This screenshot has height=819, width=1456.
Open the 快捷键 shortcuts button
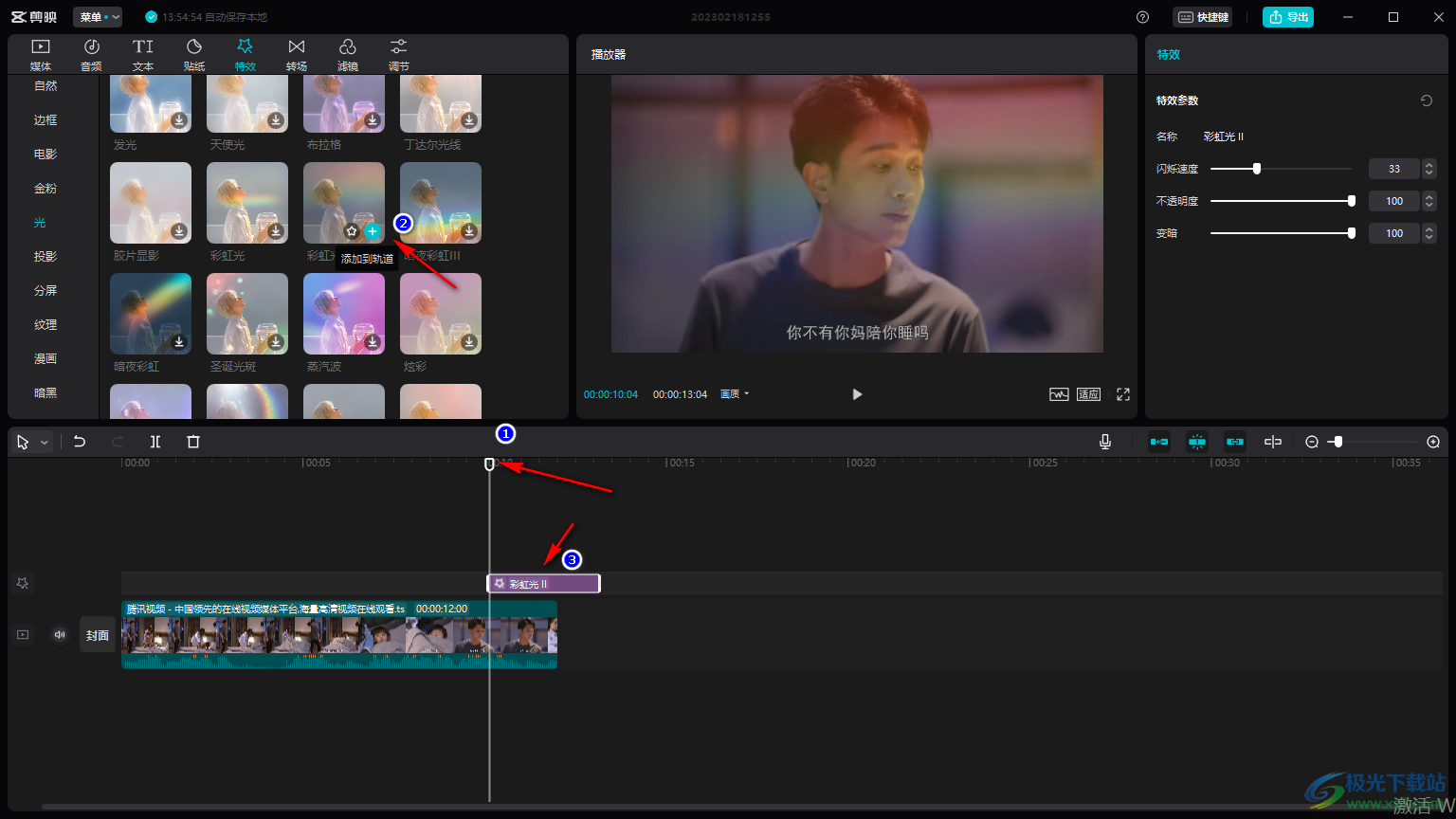click(x=1203, y=17)
